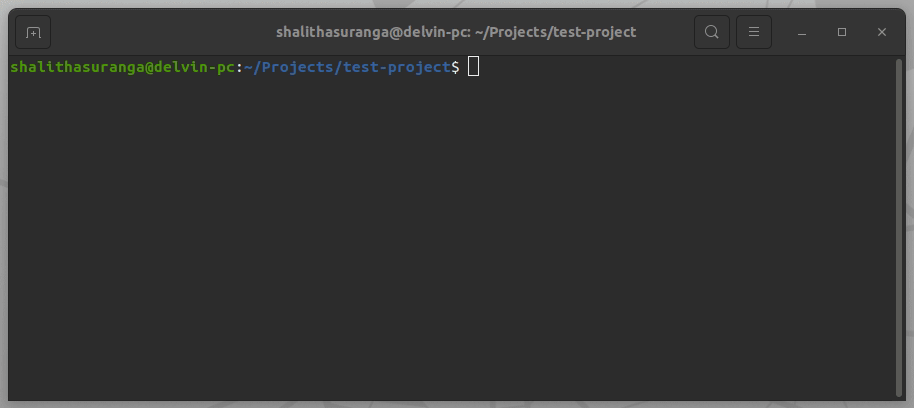The image size is (914, 408).
Task: Click the green username in the prompt
Action: 76,68
